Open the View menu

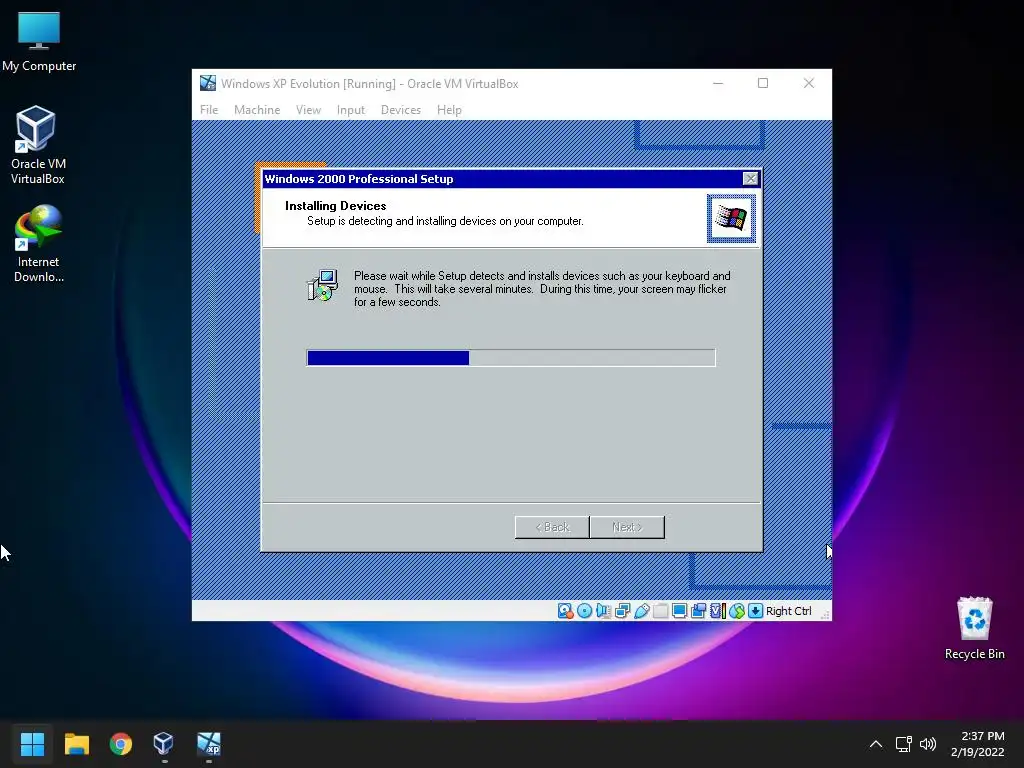pyautogui.click(x=308, y=110)
